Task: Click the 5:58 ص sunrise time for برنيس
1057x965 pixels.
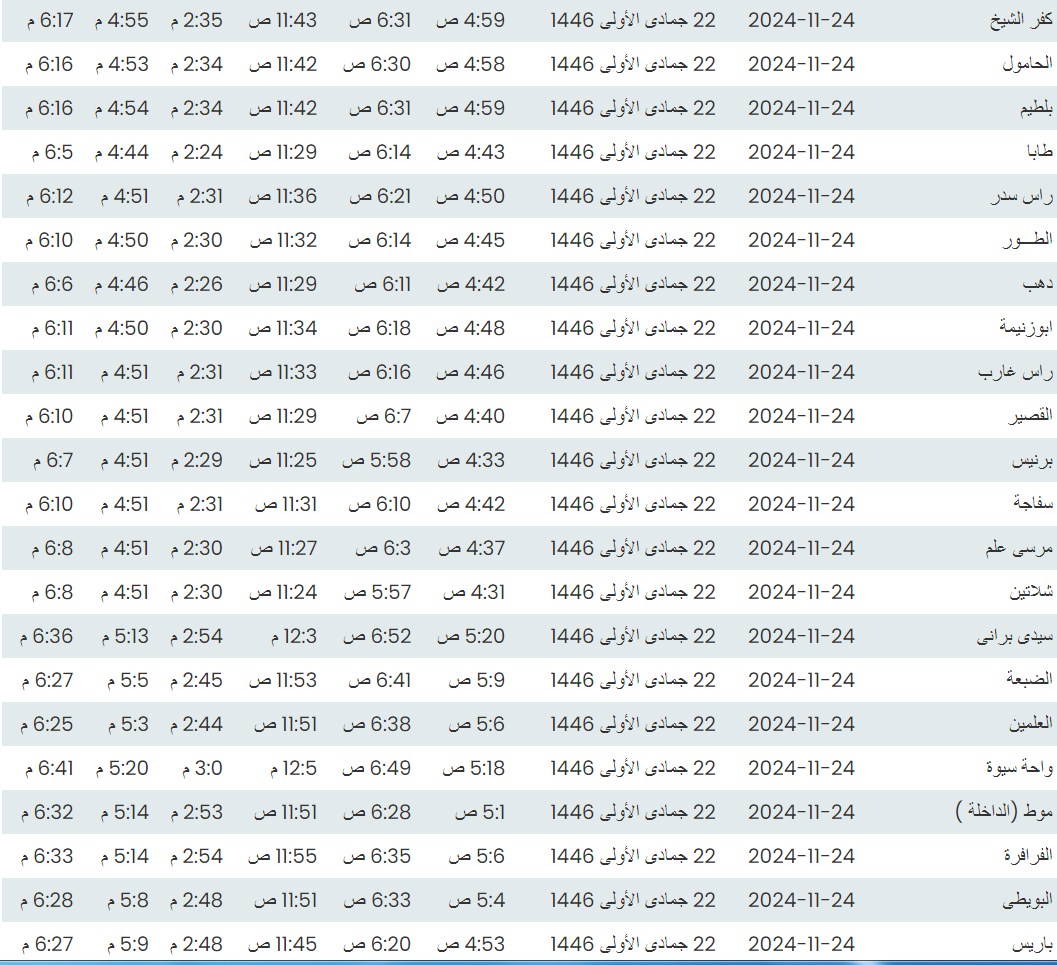Action: click(379, 461)
